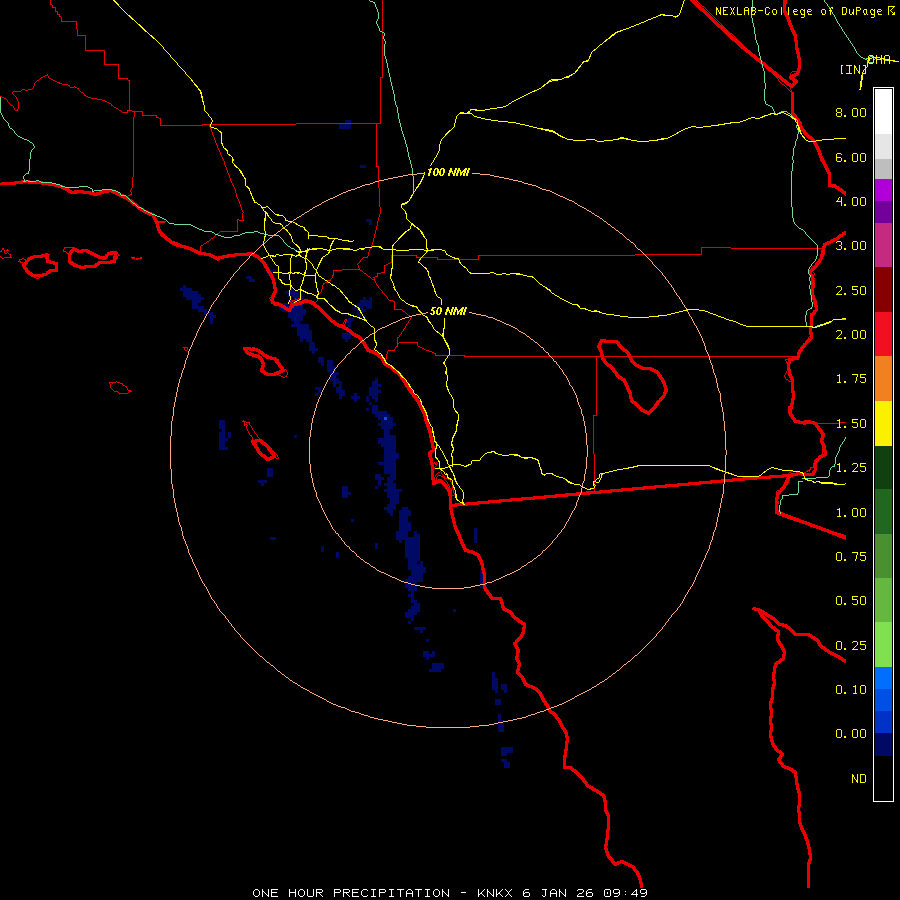Select the yellow legend swatch

coord(883,423)
